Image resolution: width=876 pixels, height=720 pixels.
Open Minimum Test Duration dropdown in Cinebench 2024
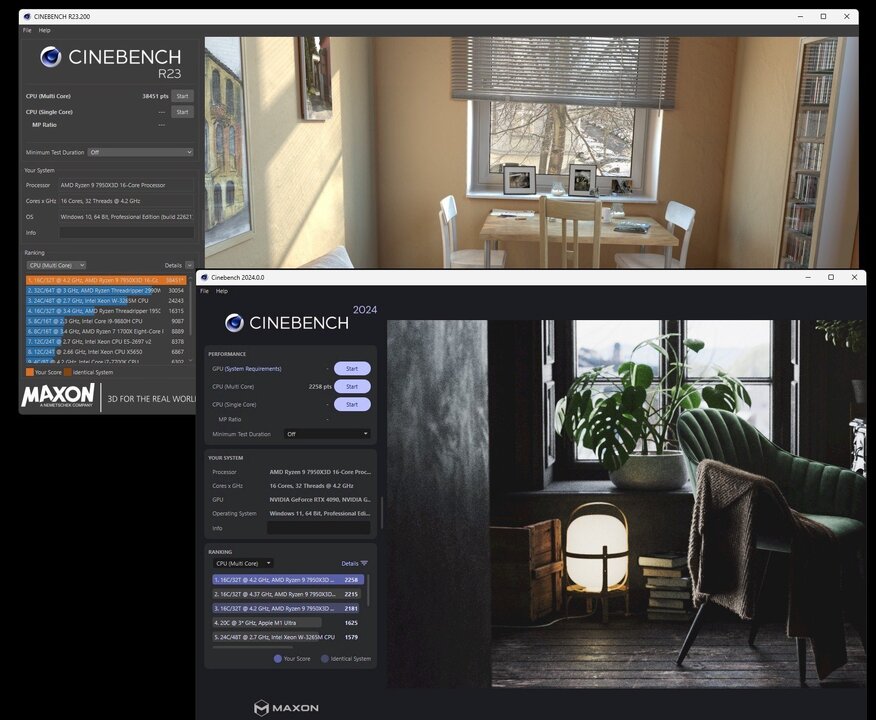click(327, 434)
